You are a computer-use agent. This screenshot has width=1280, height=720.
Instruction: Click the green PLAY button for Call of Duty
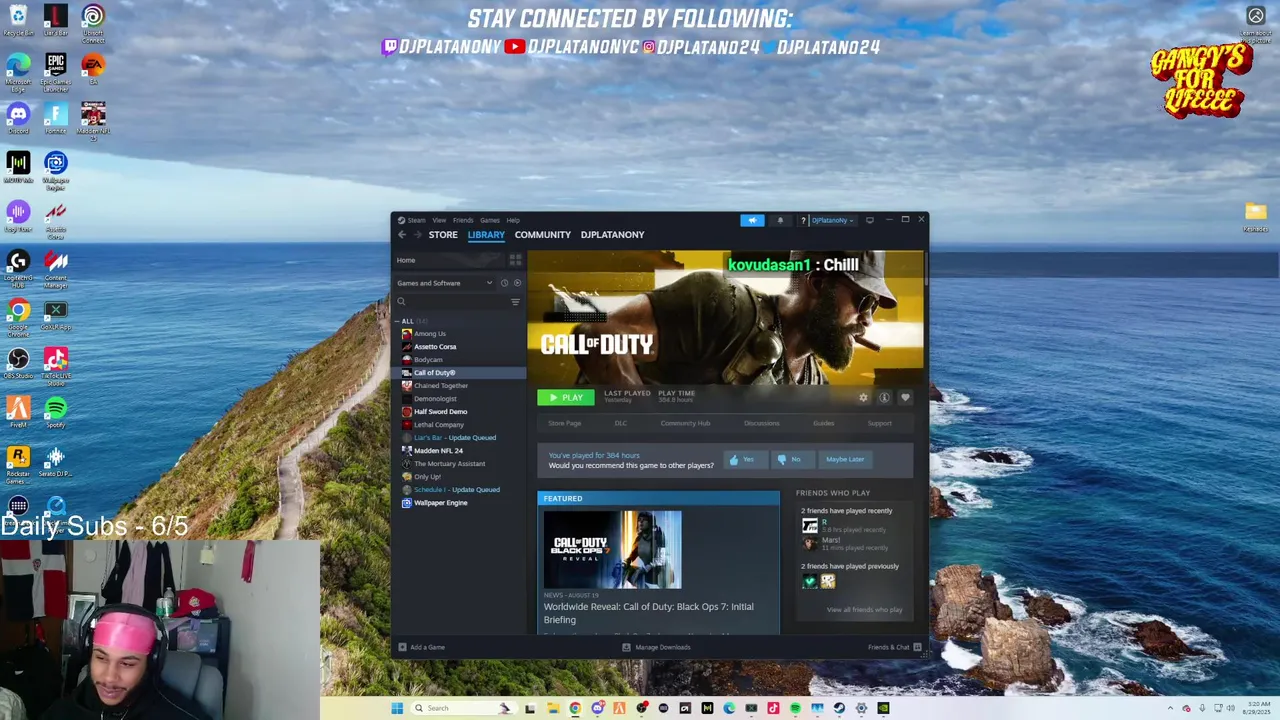(x=566, y=398)
